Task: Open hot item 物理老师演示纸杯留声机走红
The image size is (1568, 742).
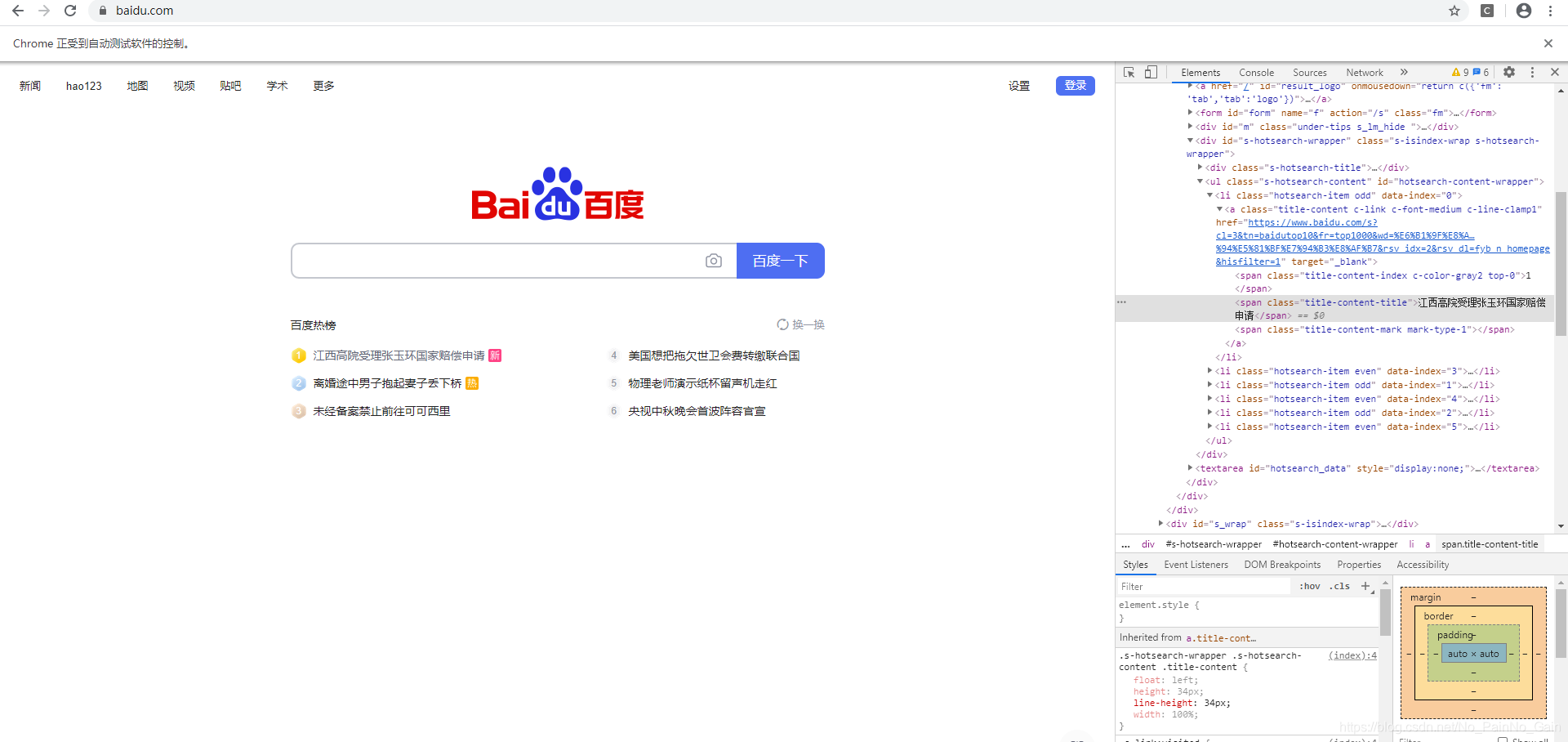Action: click(x=702, y=383)
